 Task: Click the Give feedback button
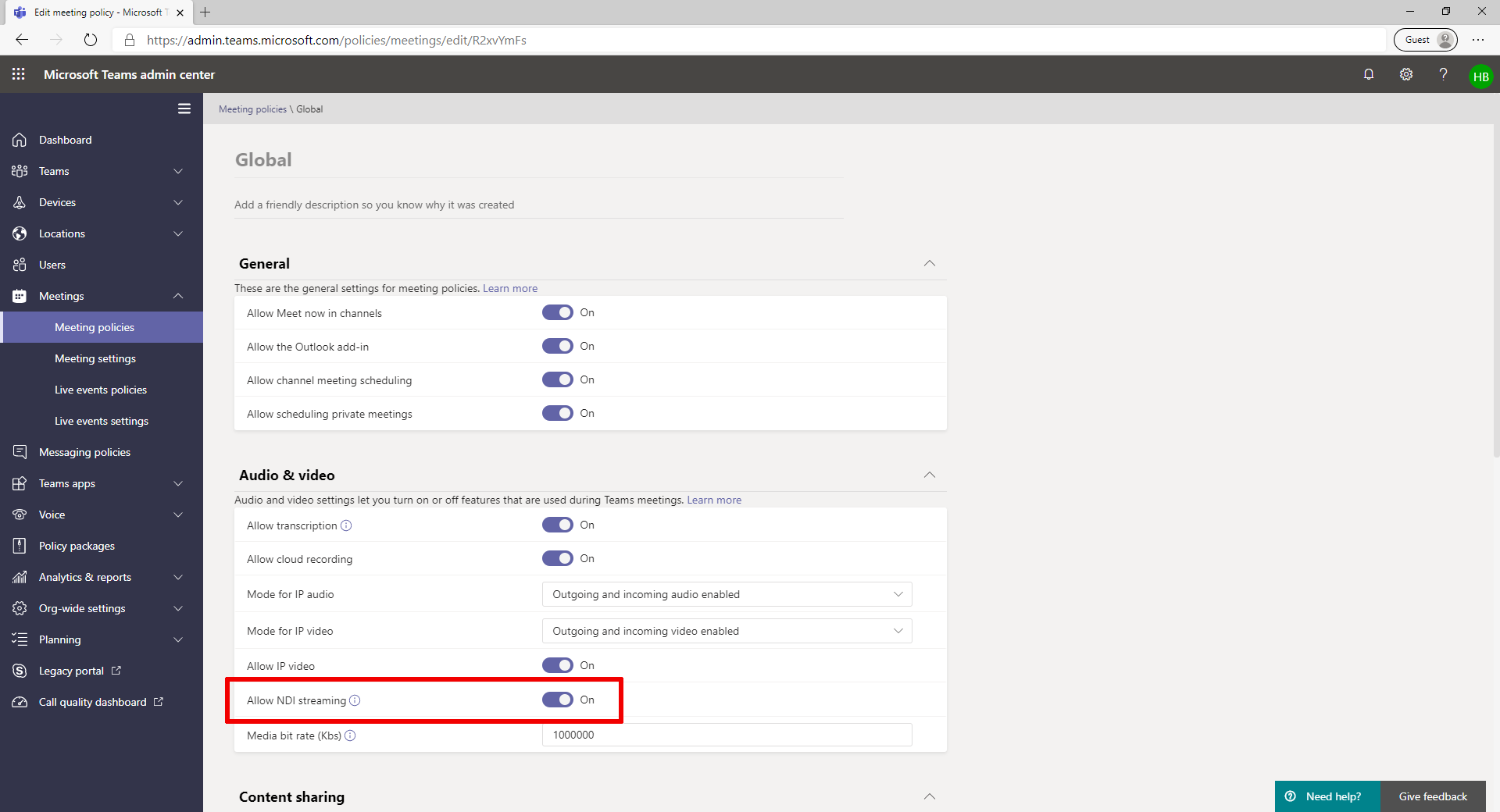coord(1433,796)
